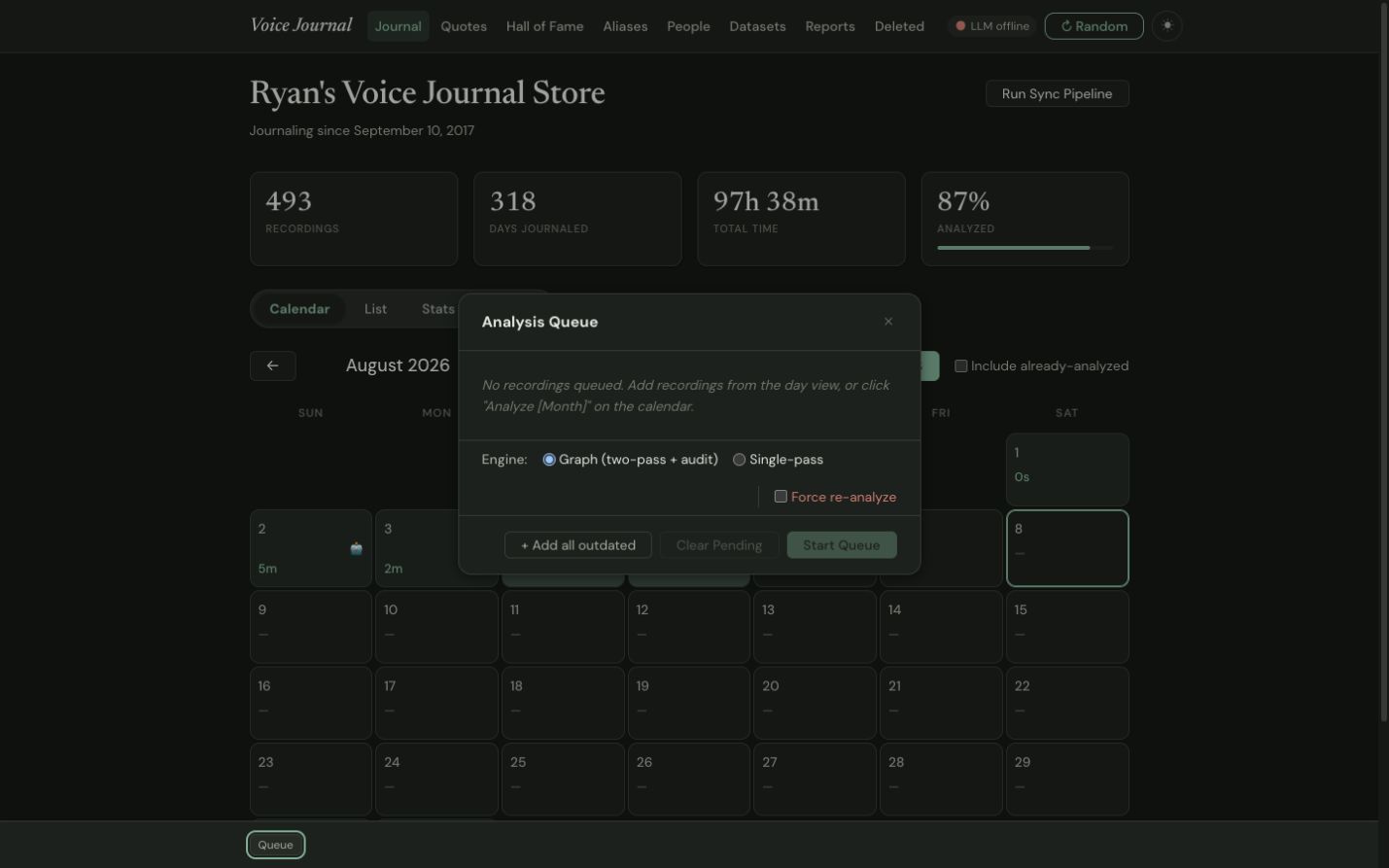
Task: Open August 18 day cell
Action: [563, 703]
